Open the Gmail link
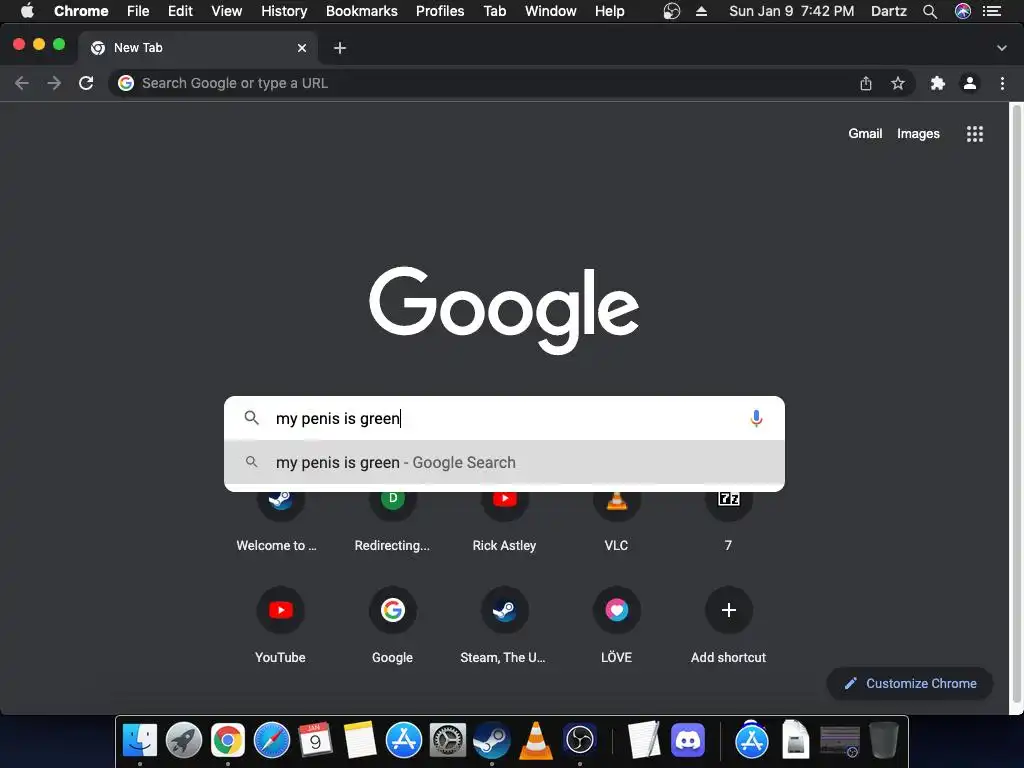The width and height of the screenshot is (1024, 768). [x=865, y=133]
